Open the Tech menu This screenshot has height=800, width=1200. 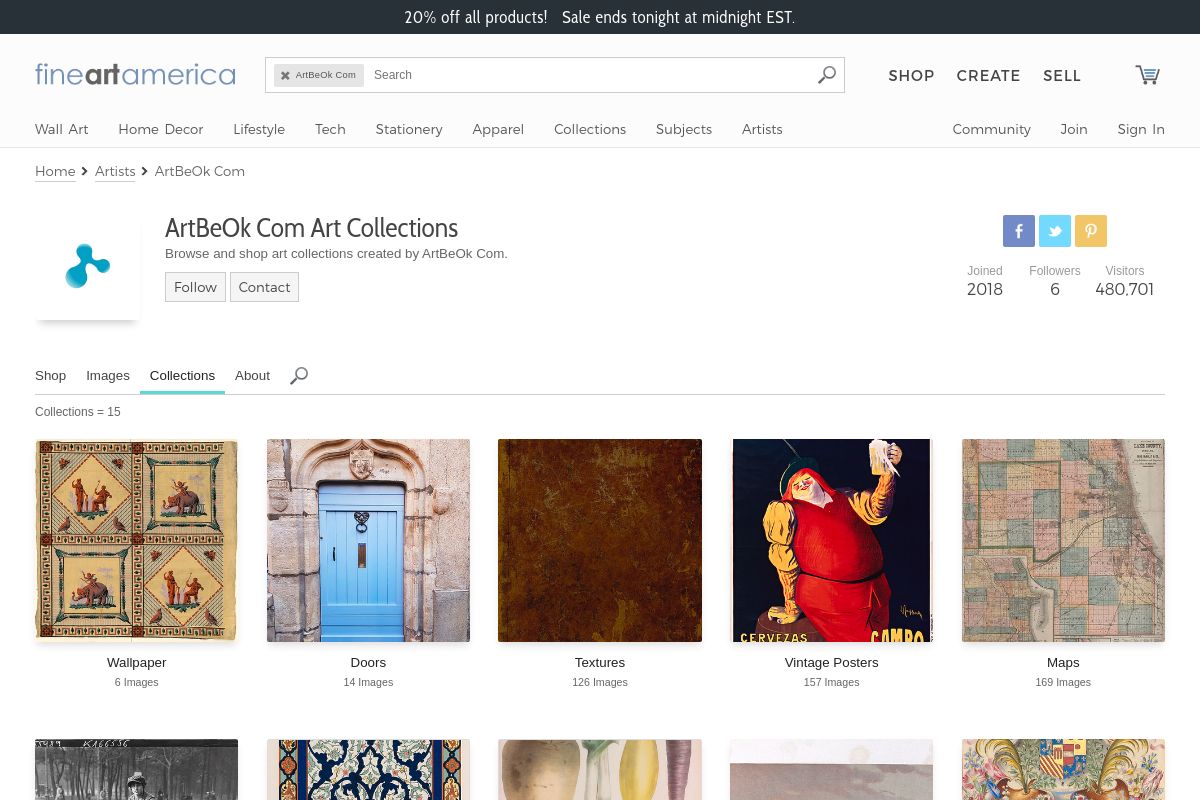point(330,129)
